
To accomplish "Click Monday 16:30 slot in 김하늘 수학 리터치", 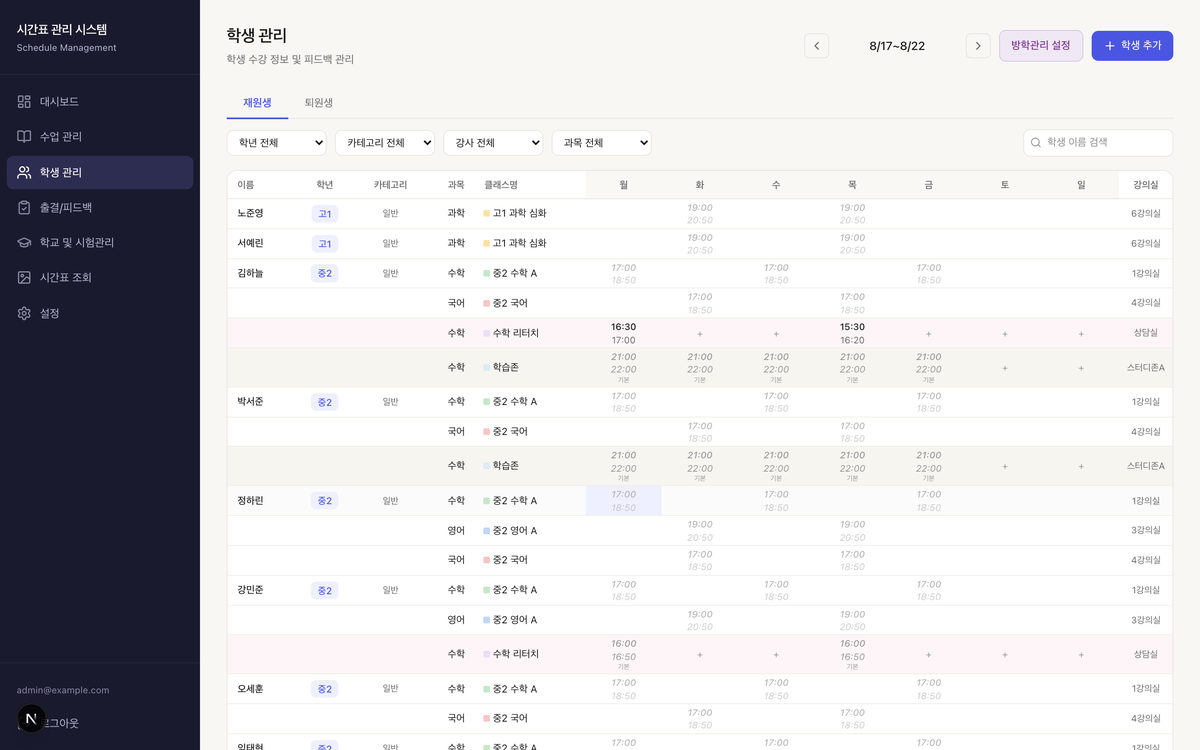I will click(624, 334).
